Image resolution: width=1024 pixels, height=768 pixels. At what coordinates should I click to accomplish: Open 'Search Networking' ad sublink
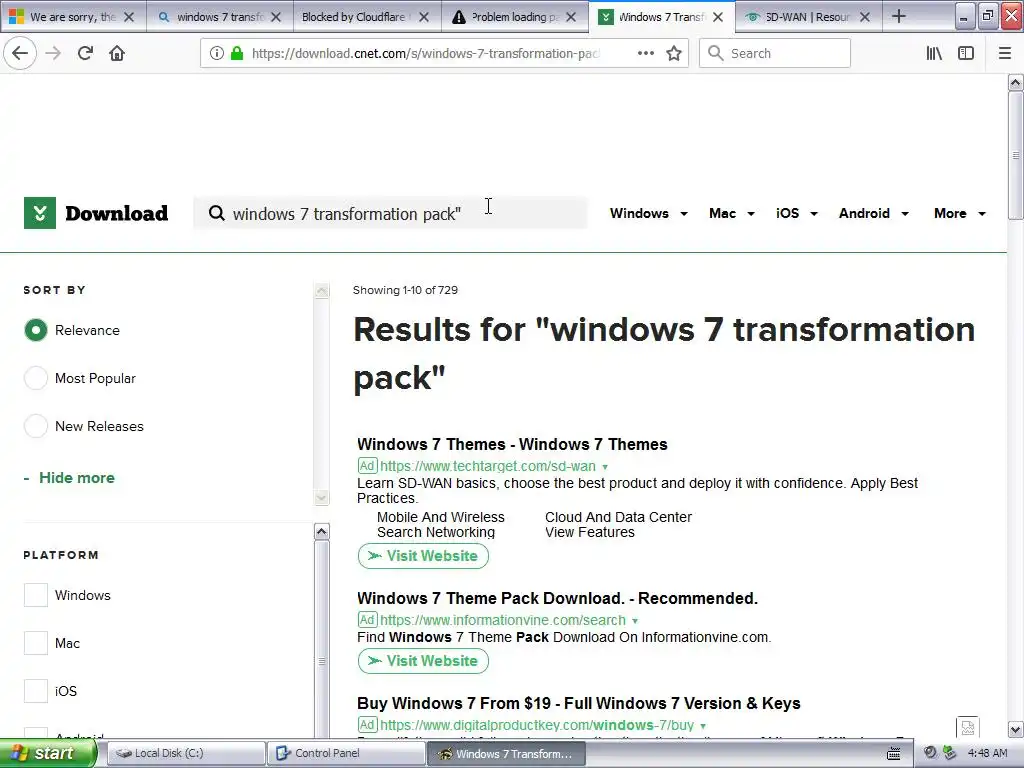click(x=436, y=532)
